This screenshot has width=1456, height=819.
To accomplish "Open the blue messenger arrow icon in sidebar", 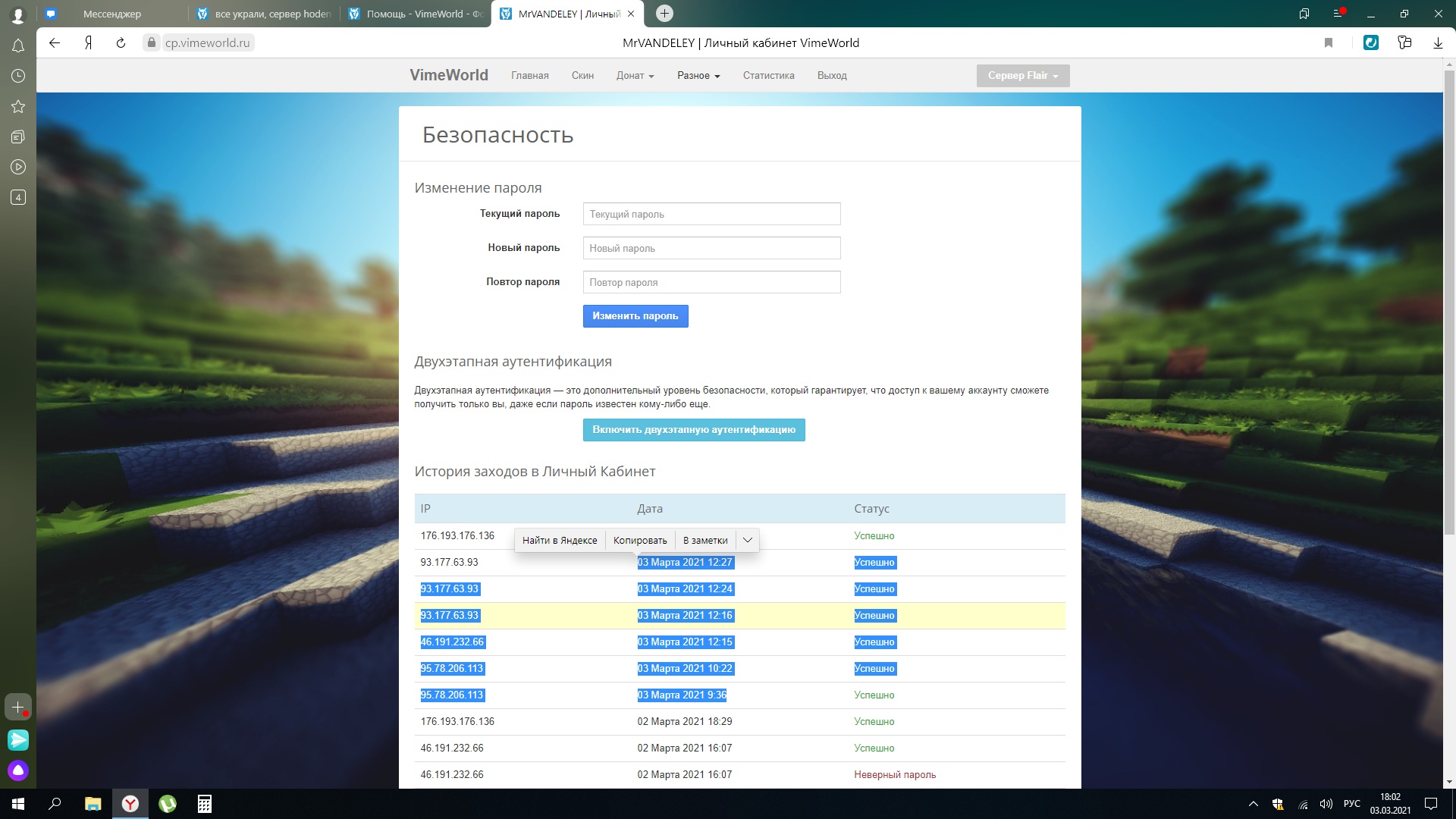I will point(18,739).
